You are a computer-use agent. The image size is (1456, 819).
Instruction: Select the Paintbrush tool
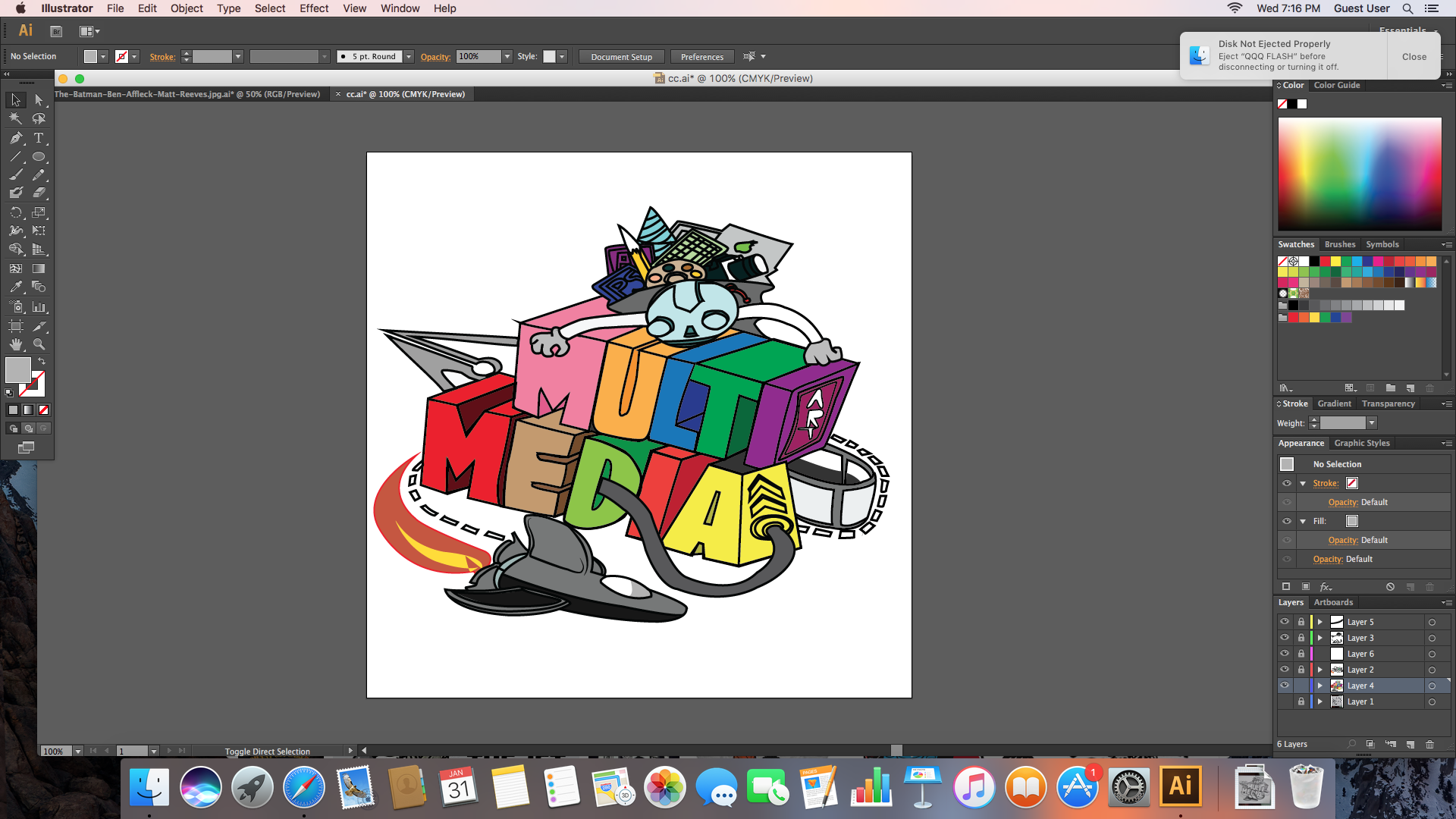coord(16,174)
